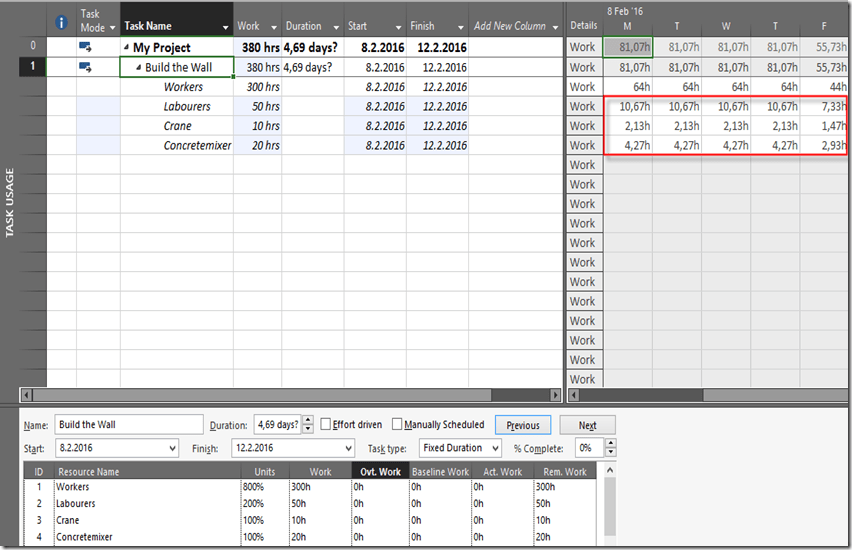Collapse the My Project summary triangle

coord(126,48)
